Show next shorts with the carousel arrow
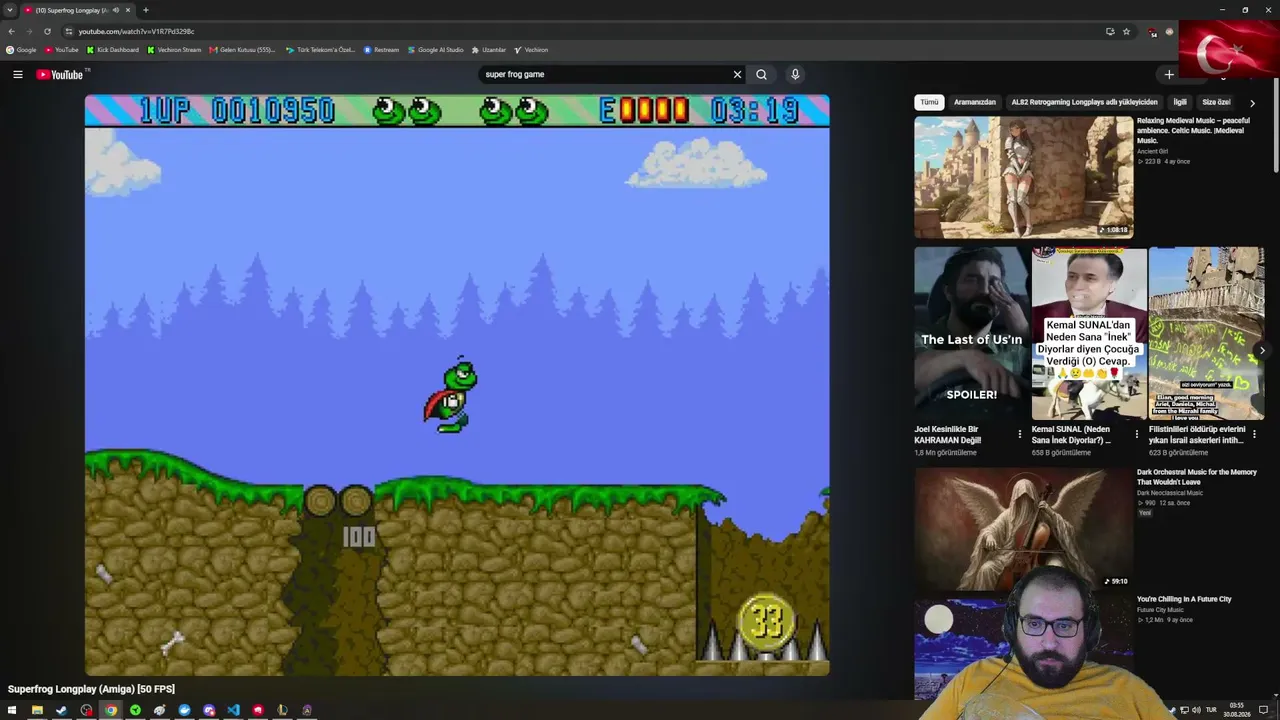This screenshot has width=1280, height=720. click(1262, 350)
